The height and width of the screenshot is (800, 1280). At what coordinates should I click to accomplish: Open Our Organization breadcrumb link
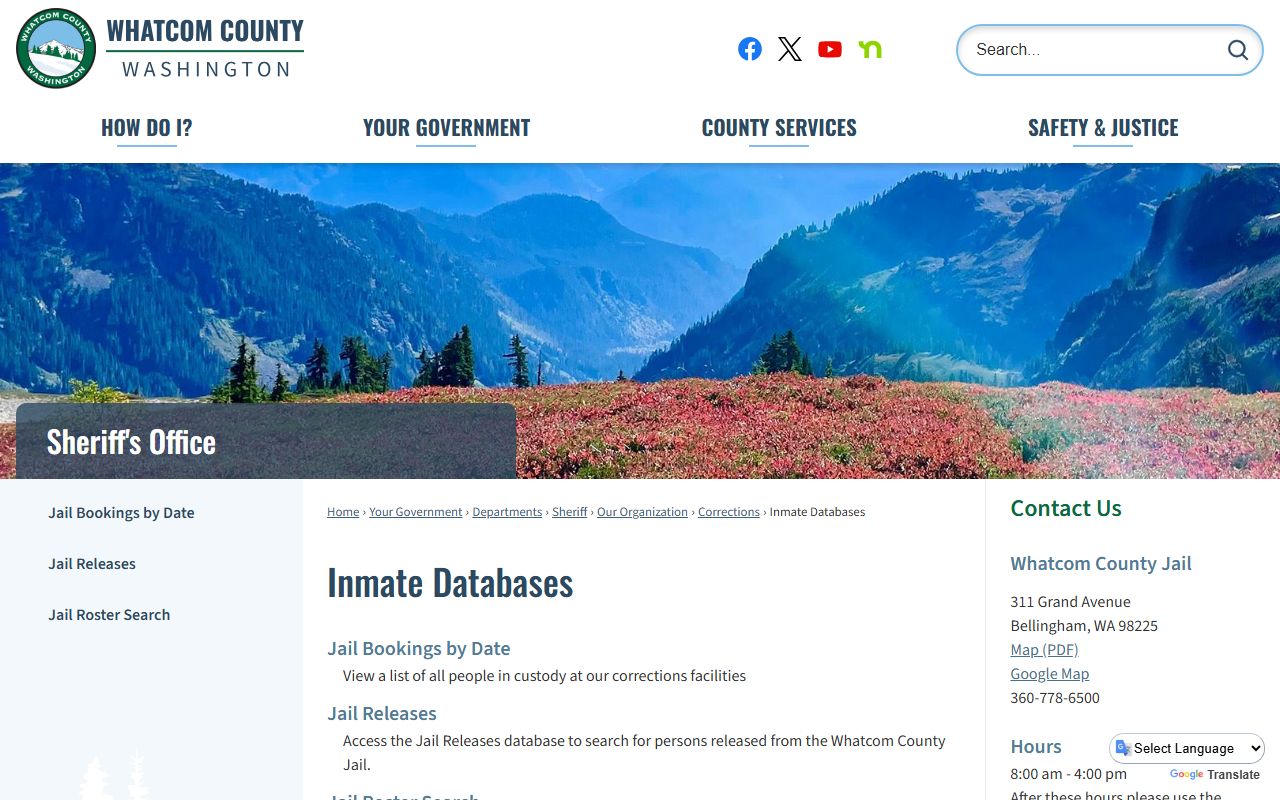click(642, 512)
